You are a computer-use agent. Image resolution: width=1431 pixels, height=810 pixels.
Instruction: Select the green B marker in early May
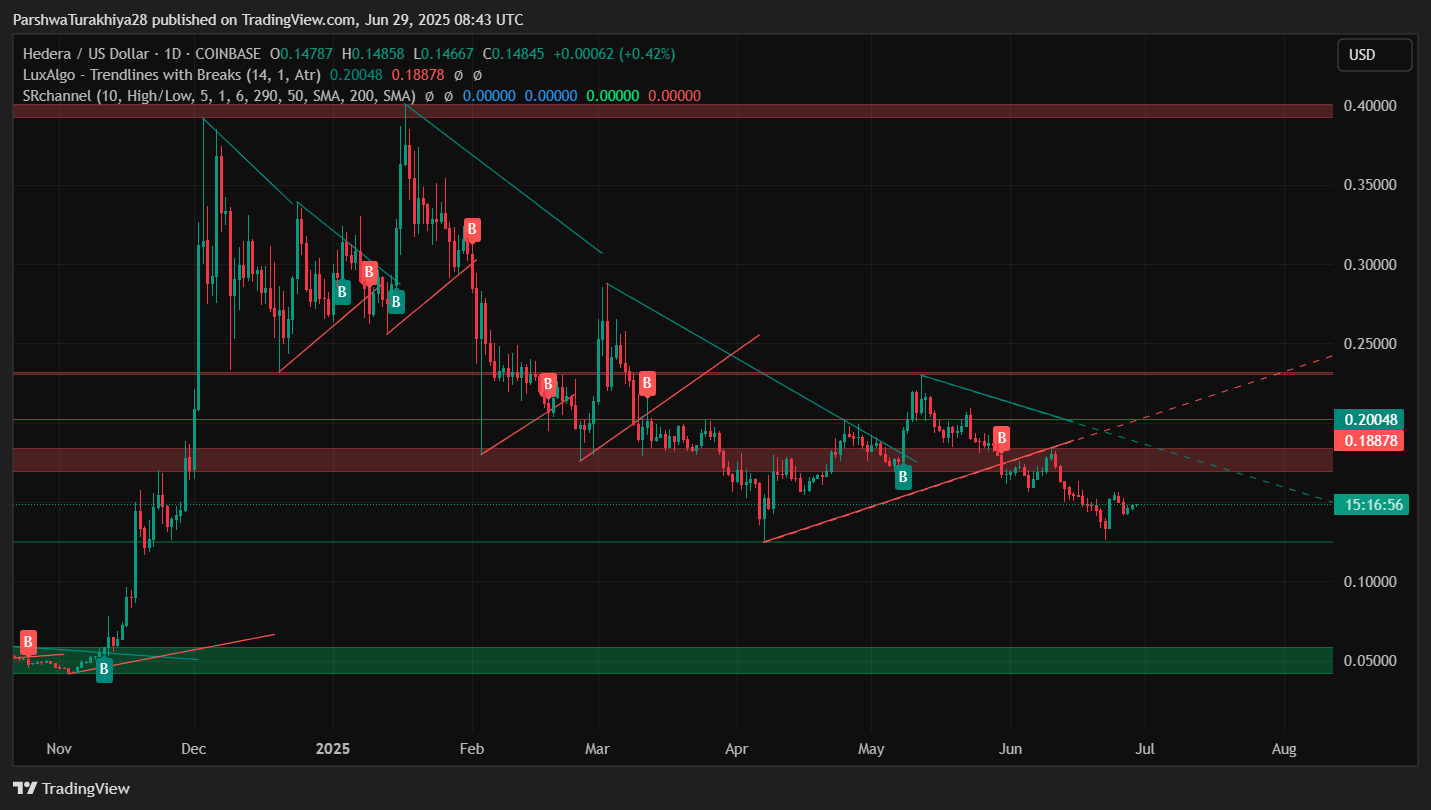click(x=903, y=477)
